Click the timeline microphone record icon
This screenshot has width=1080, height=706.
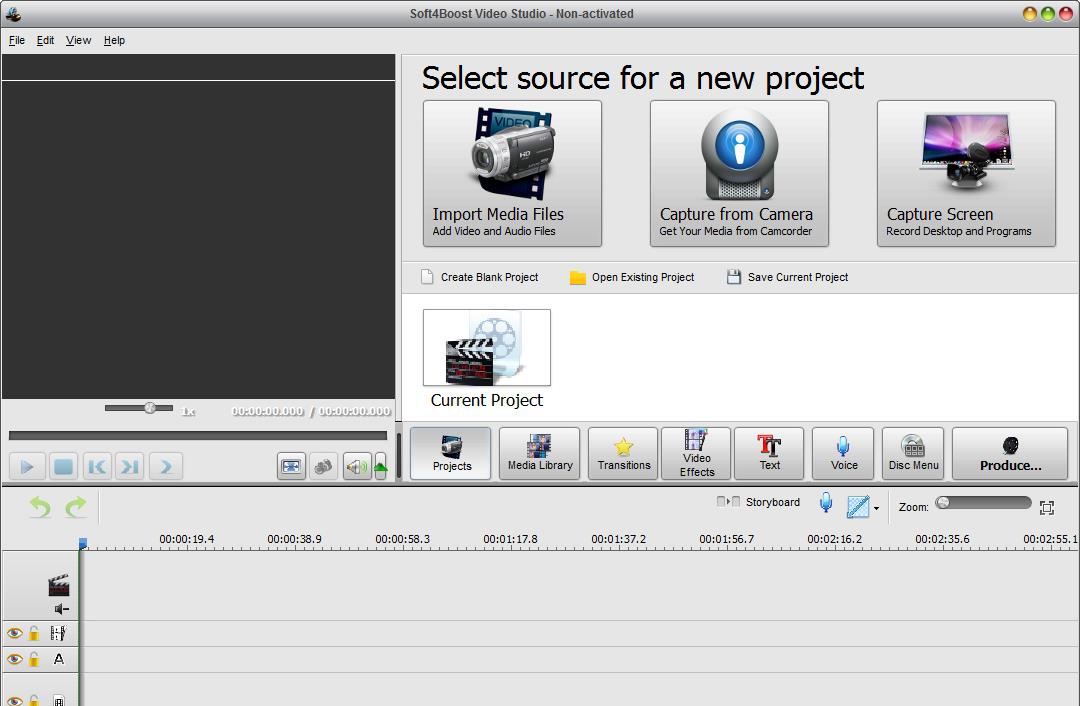pyautogui.click(x=826, y=503)
